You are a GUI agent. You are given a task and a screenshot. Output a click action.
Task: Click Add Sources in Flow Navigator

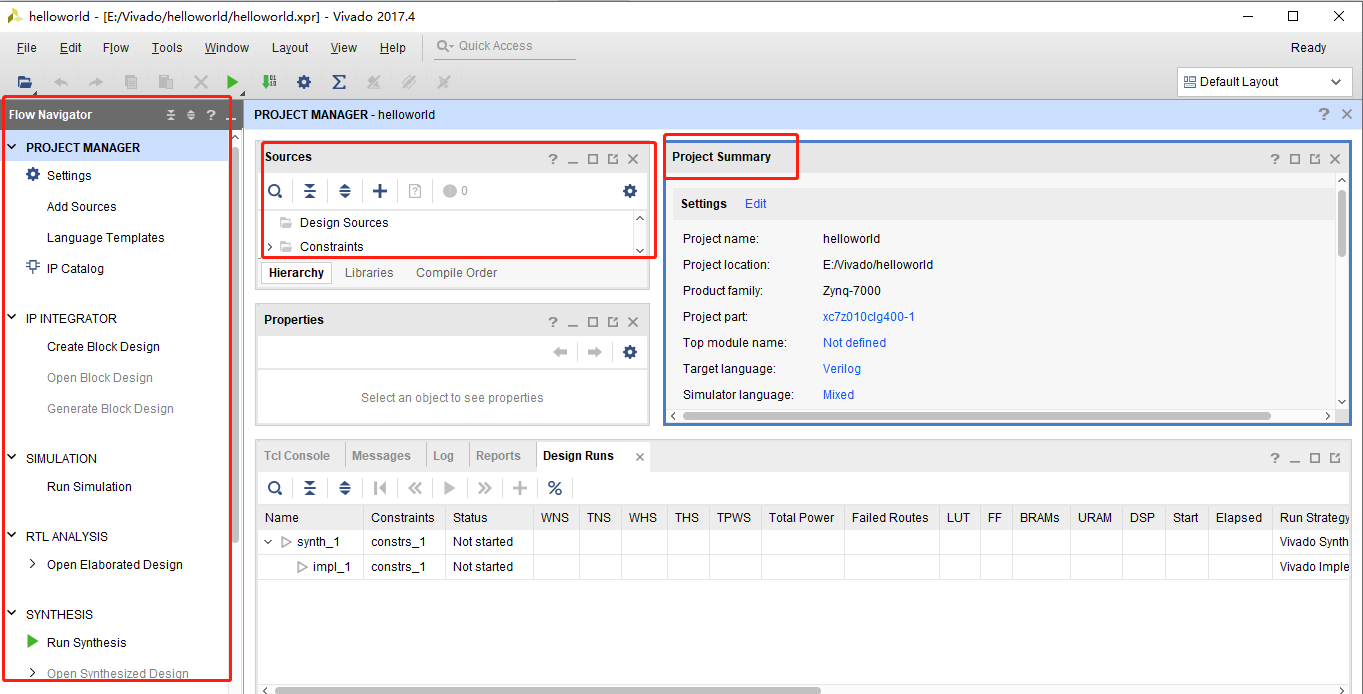(81, 207)
